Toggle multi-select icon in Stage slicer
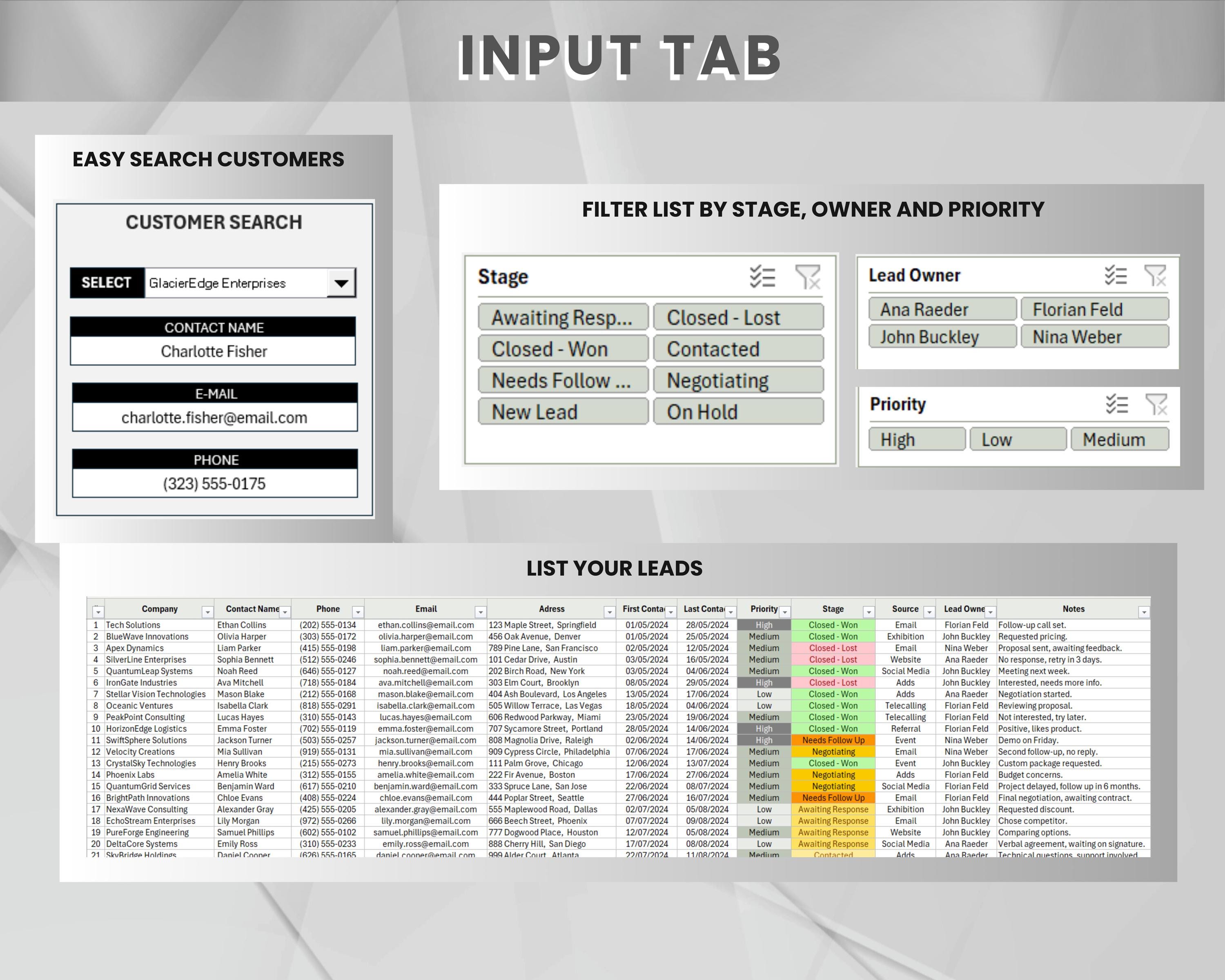The image size is (1225, 980). [x=762, y=277]
